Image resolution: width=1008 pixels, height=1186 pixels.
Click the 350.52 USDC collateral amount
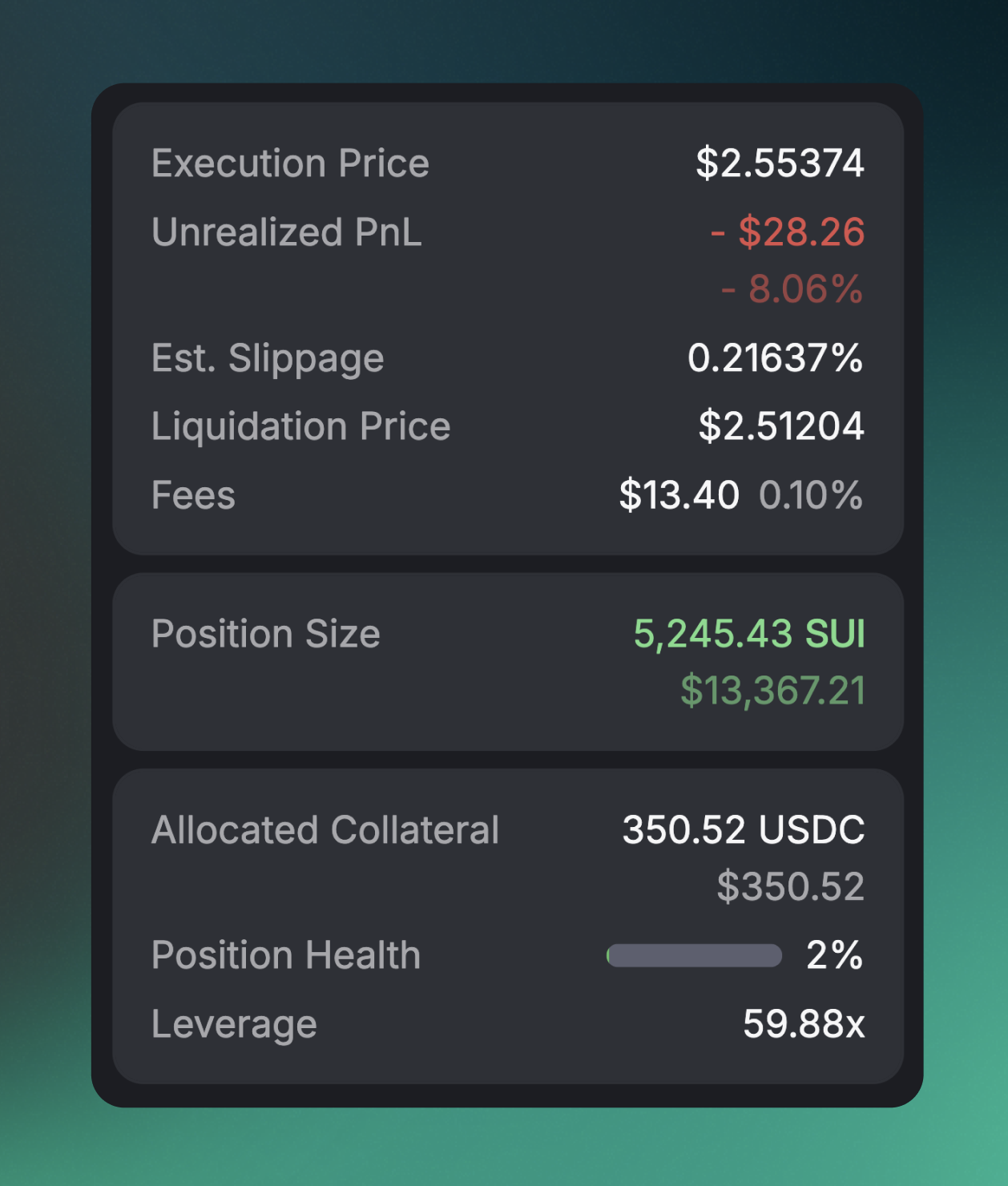click(744, 830)
